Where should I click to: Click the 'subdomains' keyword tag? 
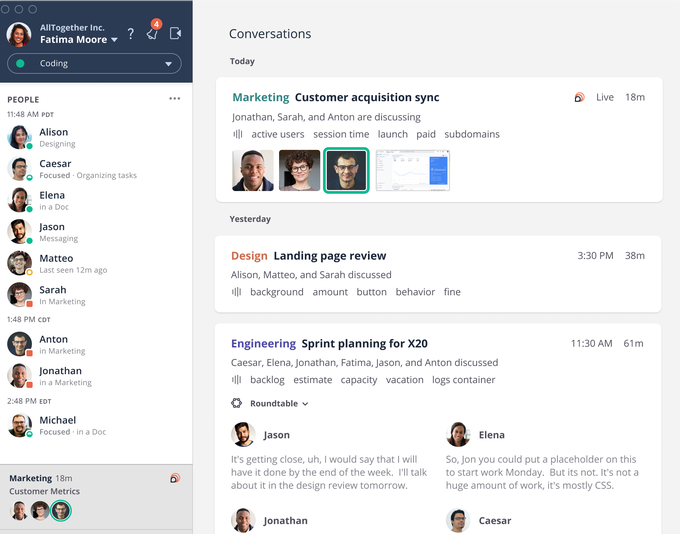click(471, 134)
